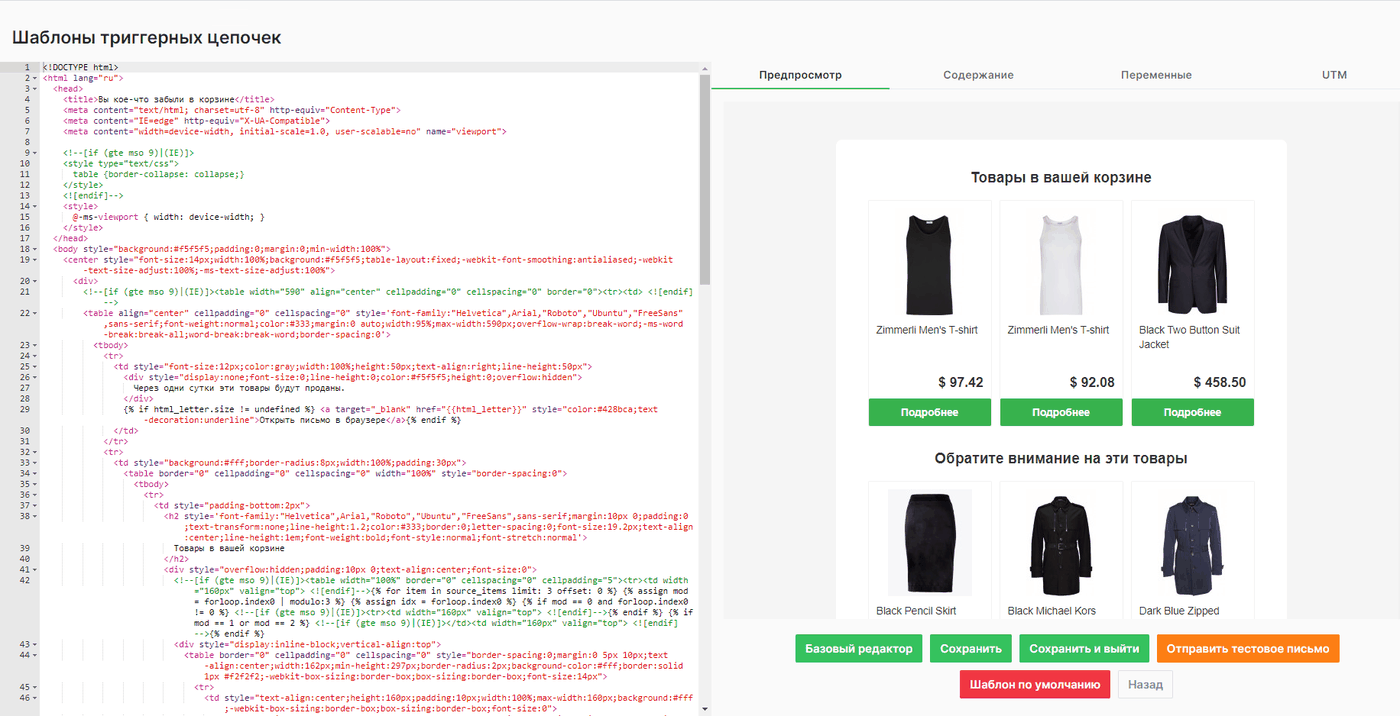Send test email with Отправить тестовое письмо
The image size is (1400, 716).
(1248, 649)
